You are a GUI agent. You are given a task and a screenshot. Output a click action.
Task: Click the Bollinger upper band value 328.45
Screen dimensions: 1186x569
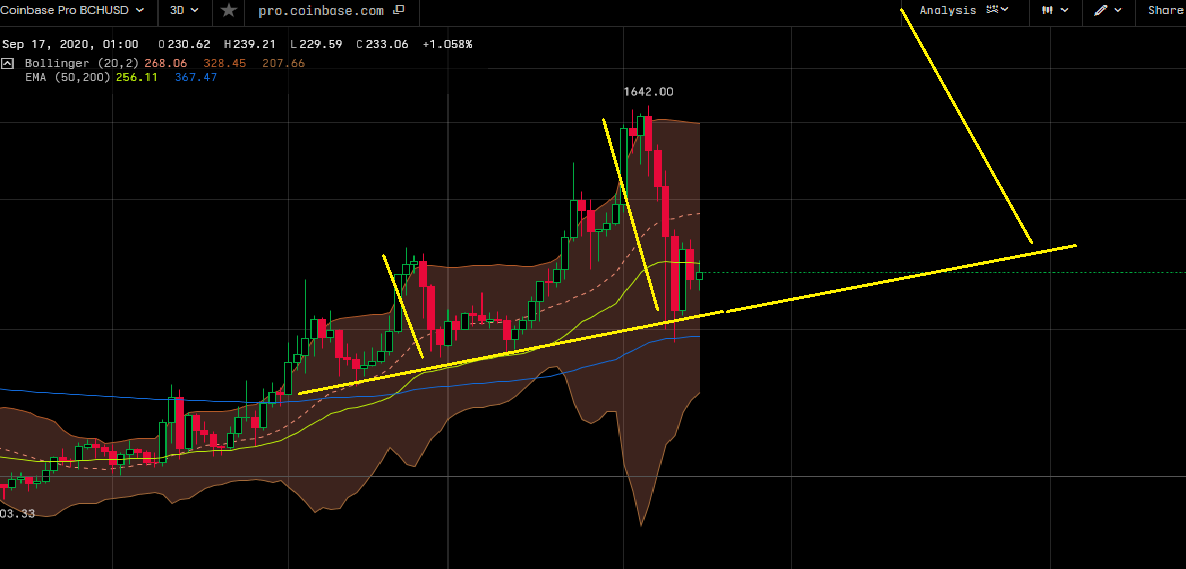pyautogui.click(x=224, y=64)
